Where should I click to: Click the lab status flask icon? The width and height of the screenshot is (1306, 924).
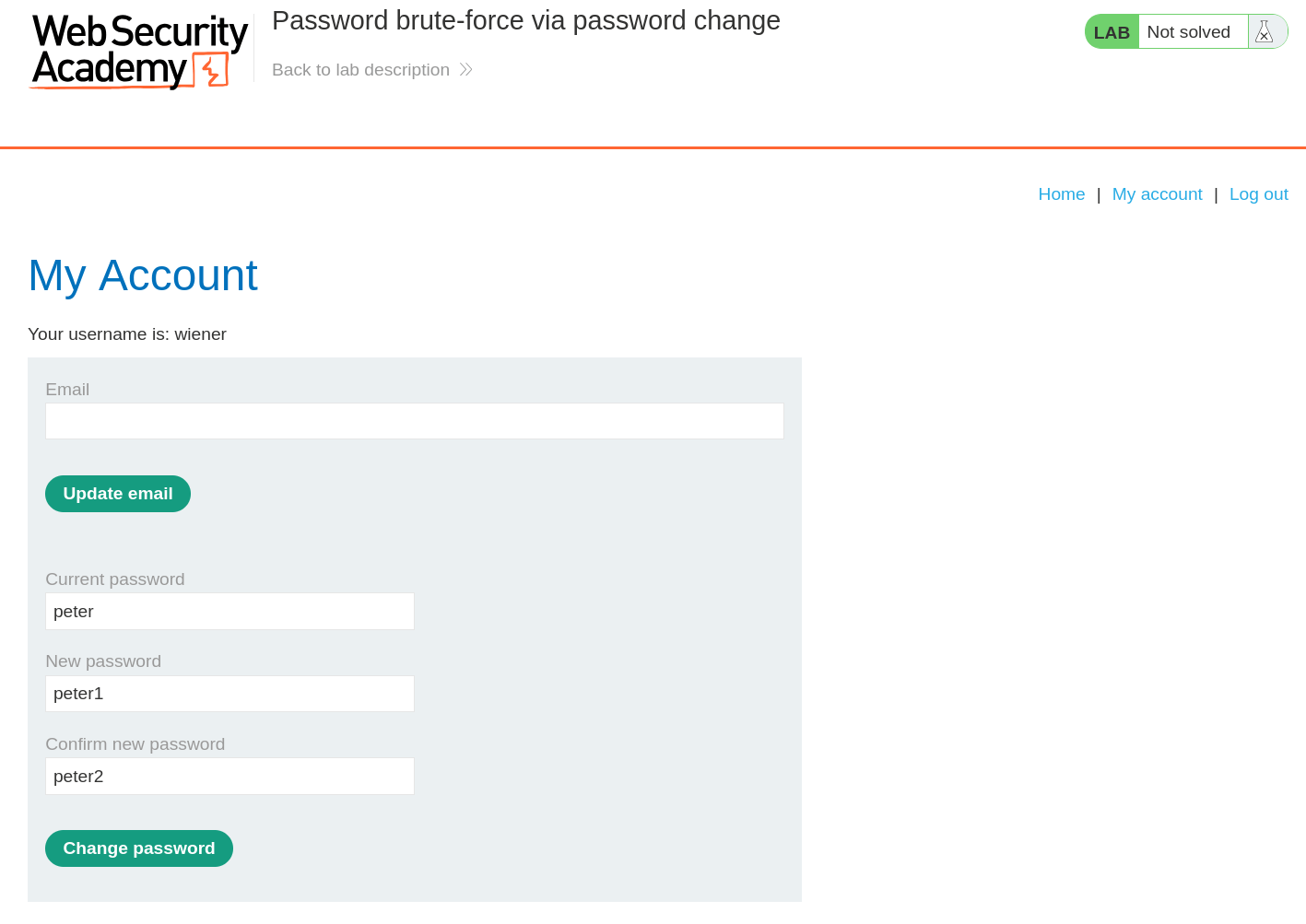1264,30
